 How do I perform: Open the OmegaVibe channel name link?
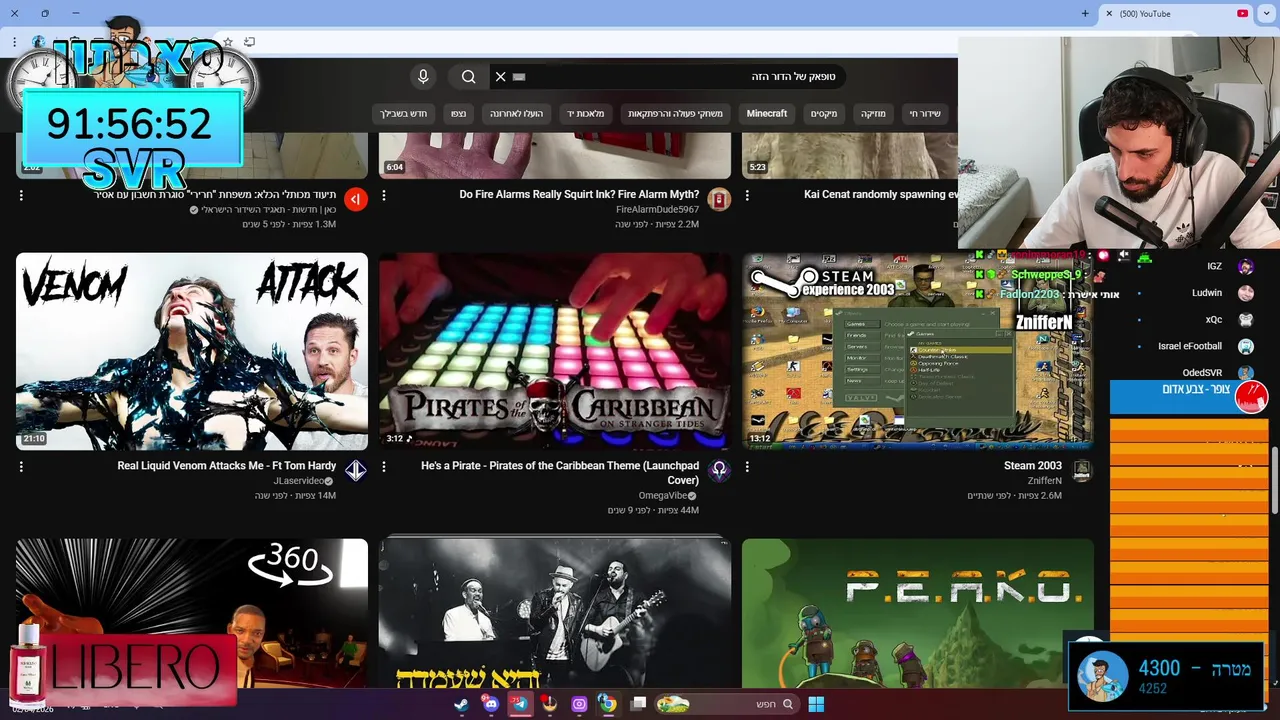point(663,495)
